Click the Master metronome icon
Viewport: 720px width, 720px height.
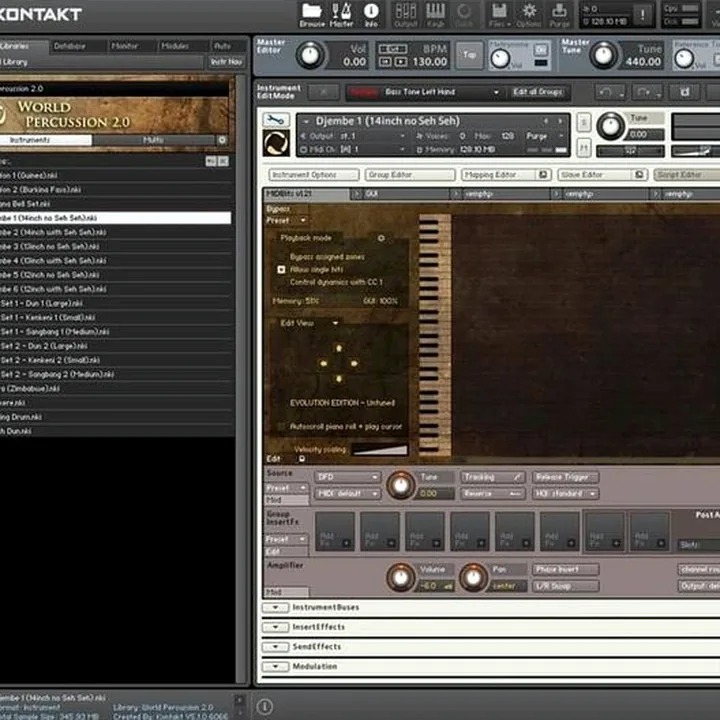(342, 15)
